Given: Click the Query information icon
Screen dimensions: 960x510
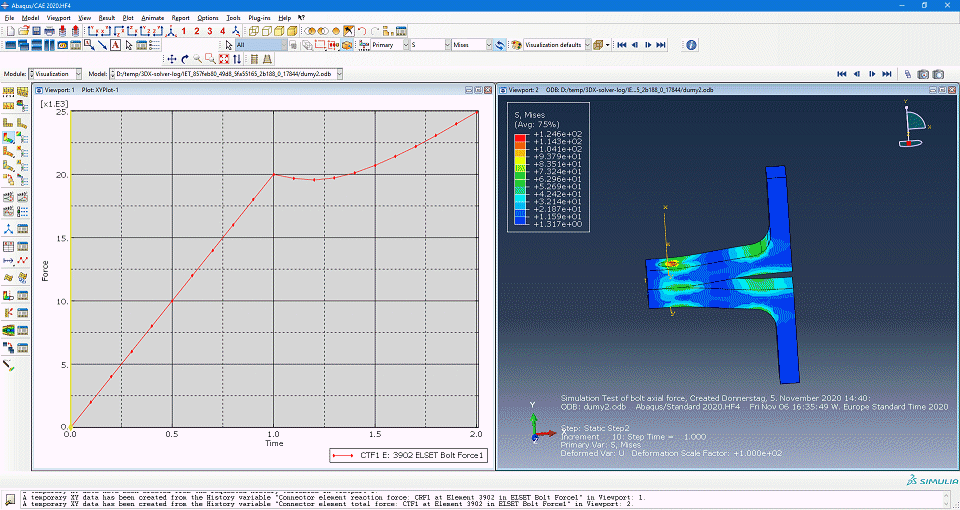Looking at the screenshot, I should pyautogui.click(x=691, y=45).
